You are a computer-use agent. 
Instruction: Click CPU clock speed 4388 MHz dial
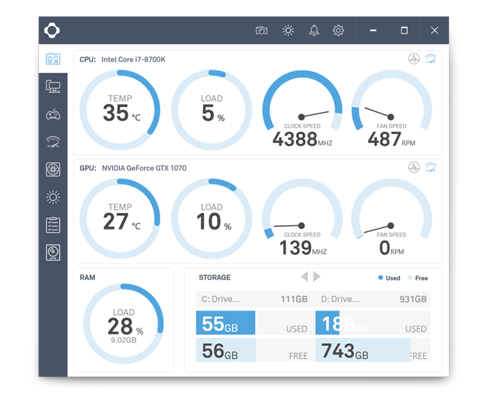pyautogui.click(x=302, y=108)
